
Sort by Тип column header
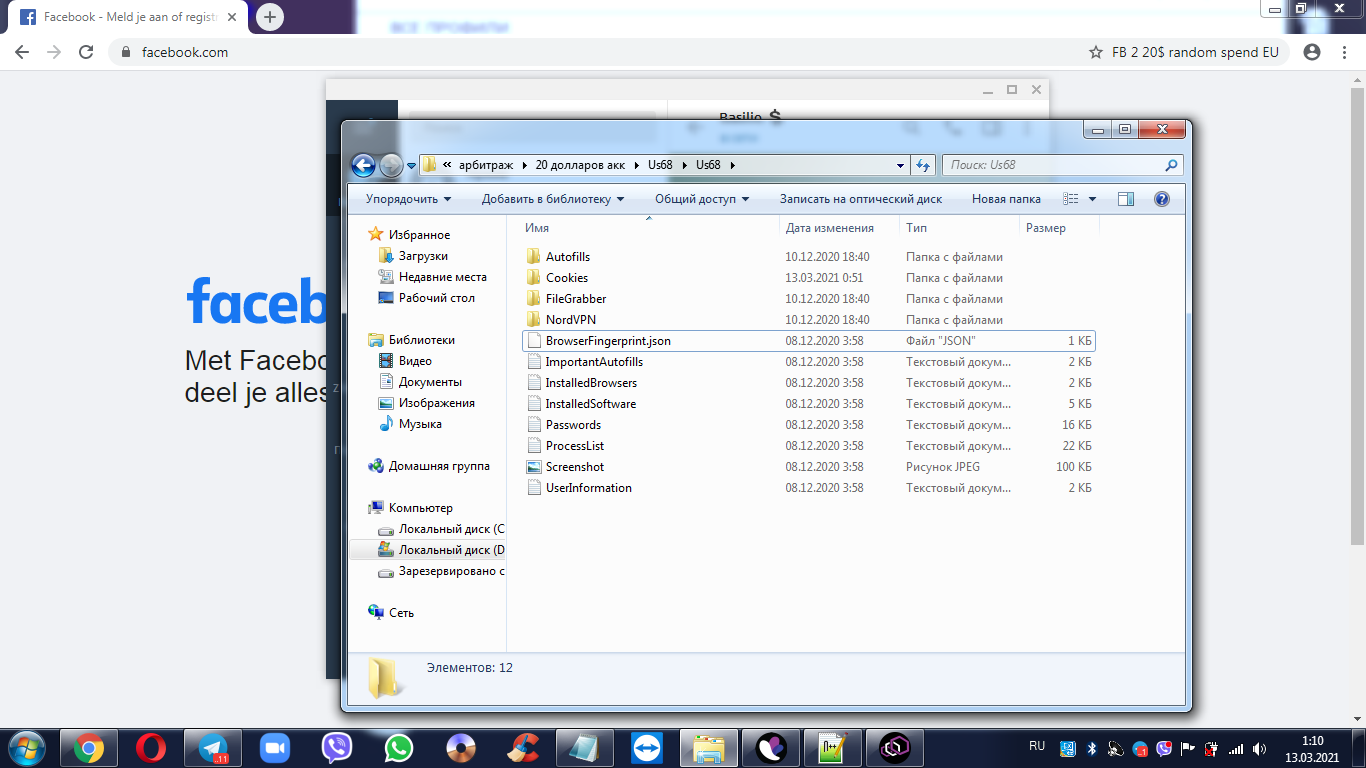916,228
